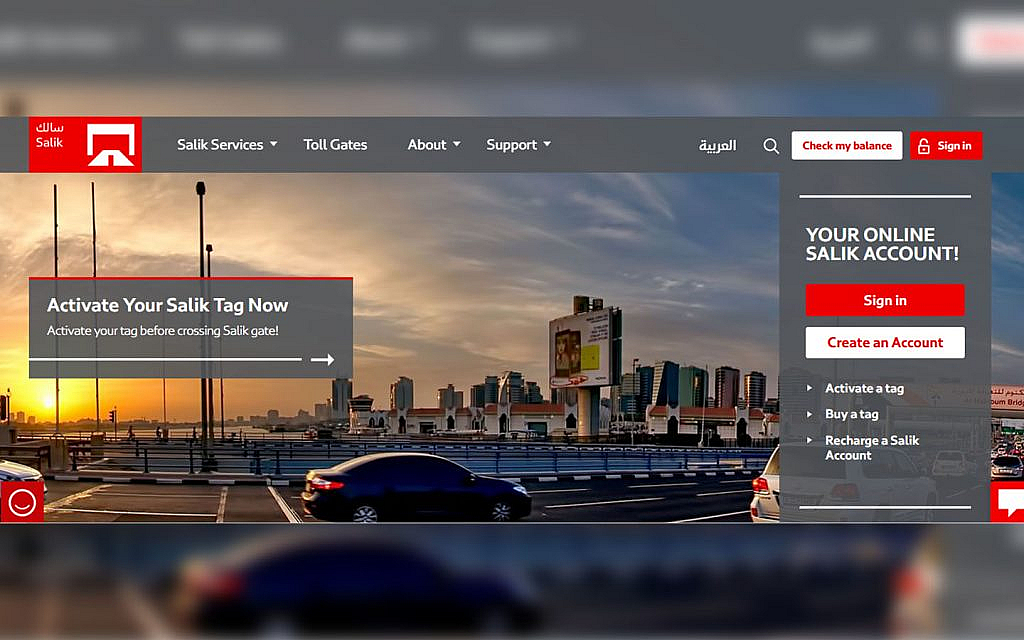Open the search magnifier icon
Viewport: 1024px width, 640px height.
[x=771, y=146]
